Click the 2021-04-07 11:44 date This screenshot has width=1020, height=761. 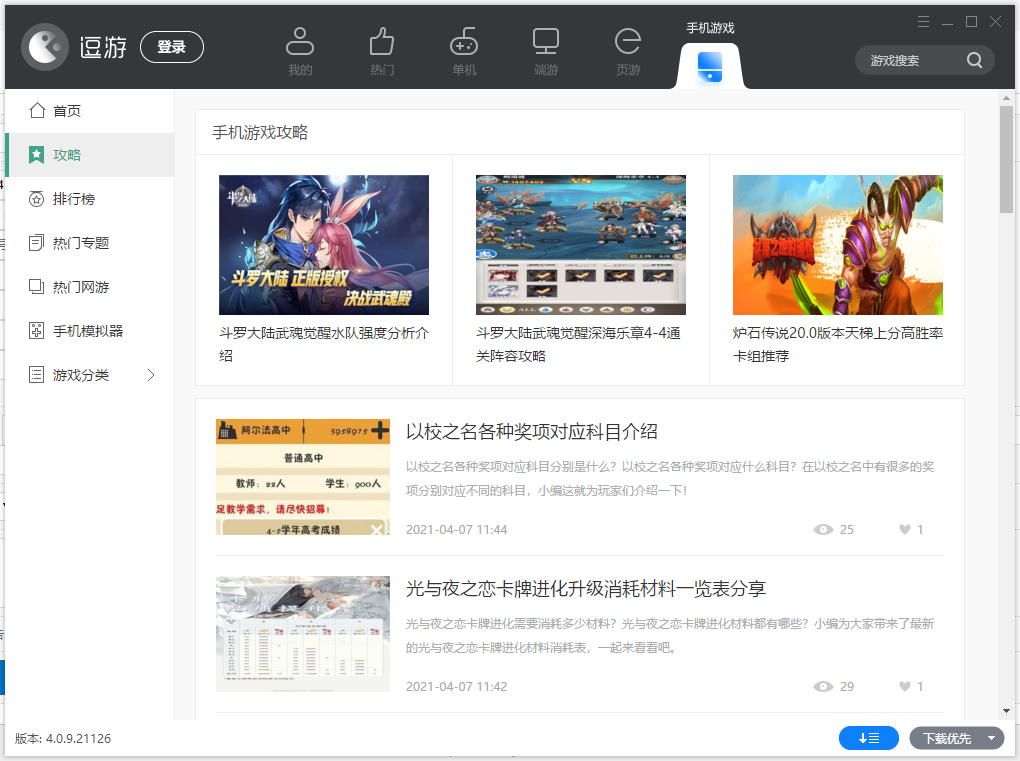pos(457,530)
